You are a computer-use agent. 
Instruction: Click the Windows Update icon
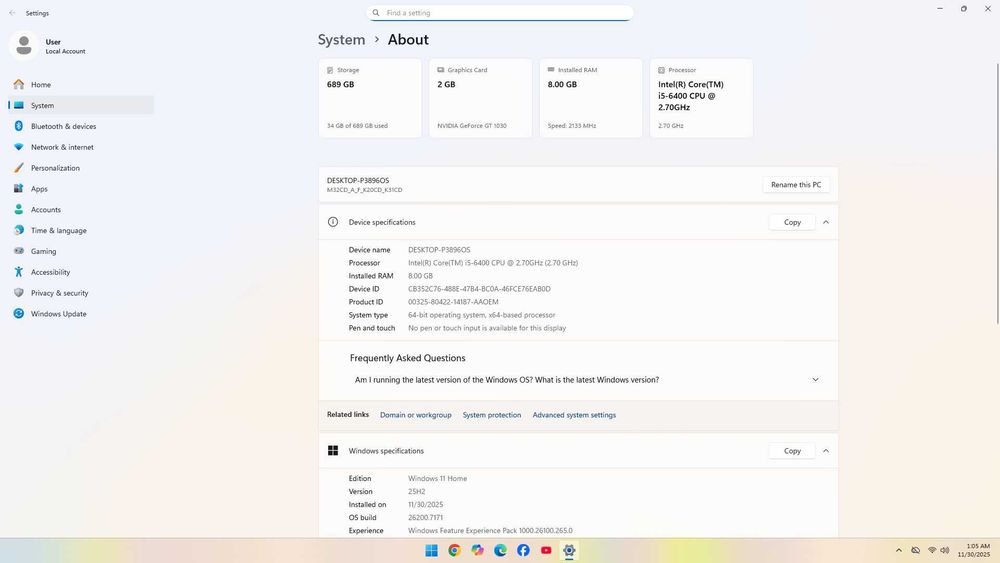click(x=18, y=314)
